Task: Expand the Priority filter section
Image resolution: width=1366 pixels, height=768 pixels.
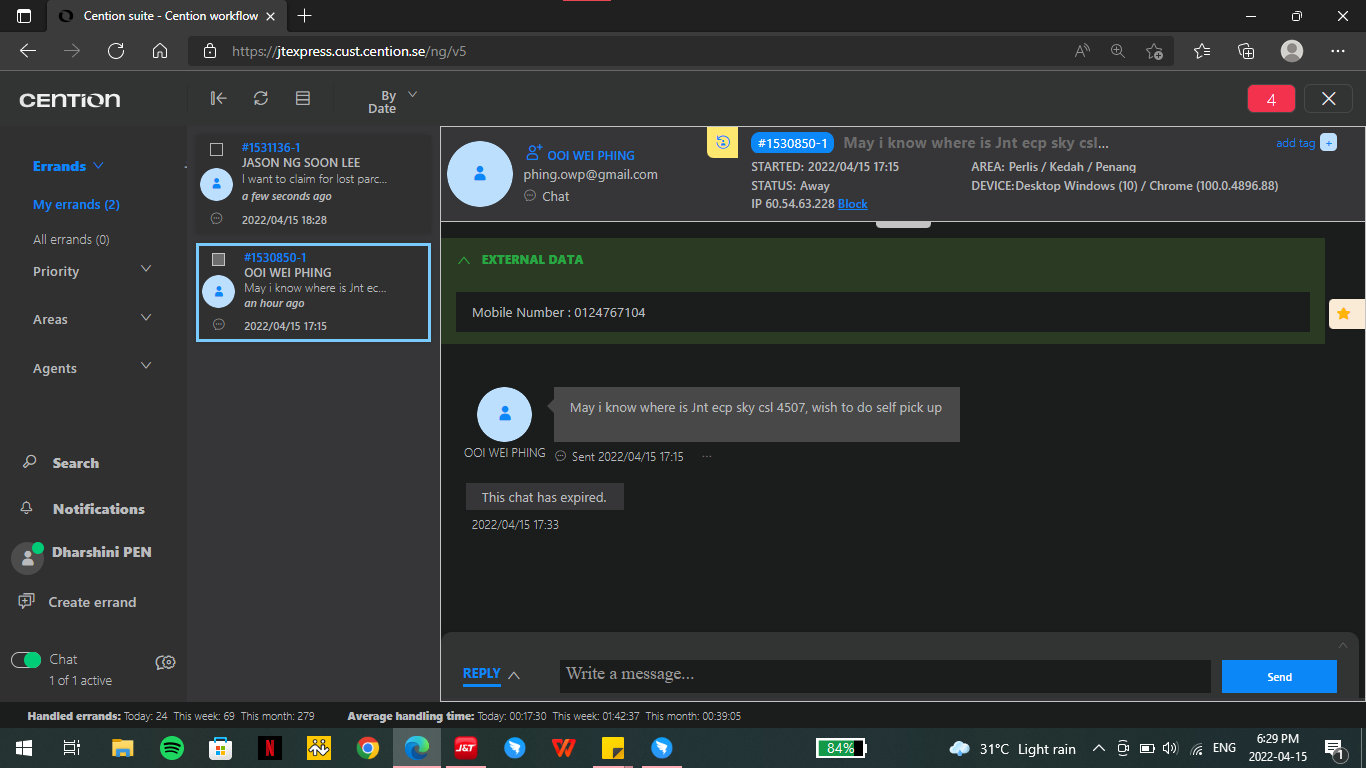Action: click(x=146, y=270)
